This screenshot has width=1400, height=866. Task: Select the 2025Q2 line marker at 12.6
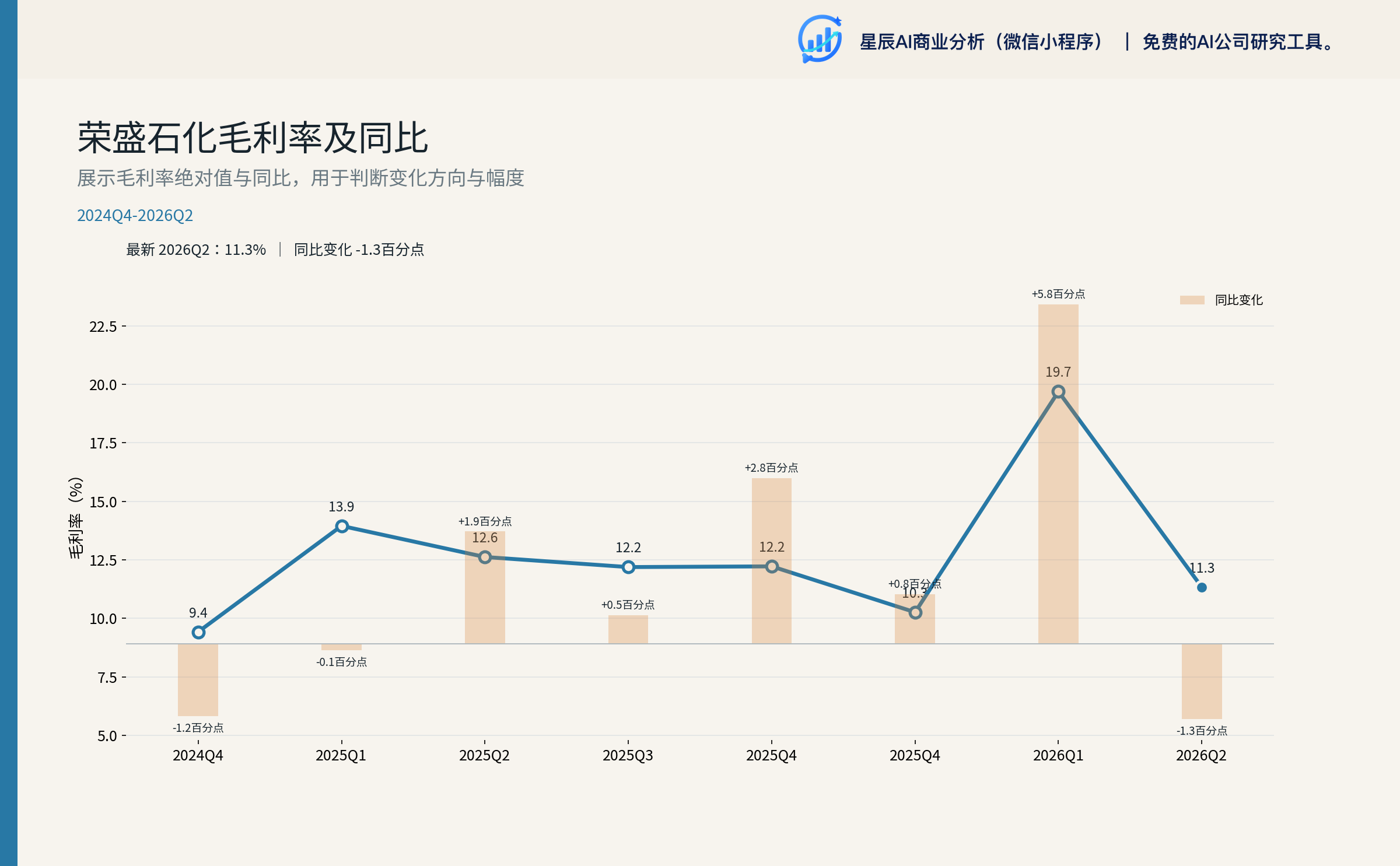coord(485,558)
